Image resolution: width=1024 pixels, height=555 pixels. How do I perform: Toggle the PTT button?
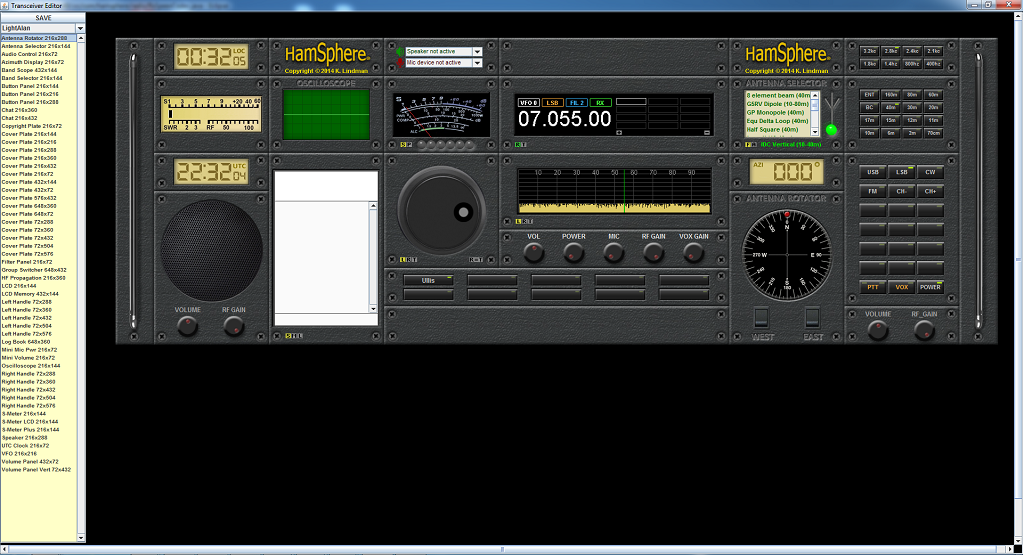click(872, 287)
